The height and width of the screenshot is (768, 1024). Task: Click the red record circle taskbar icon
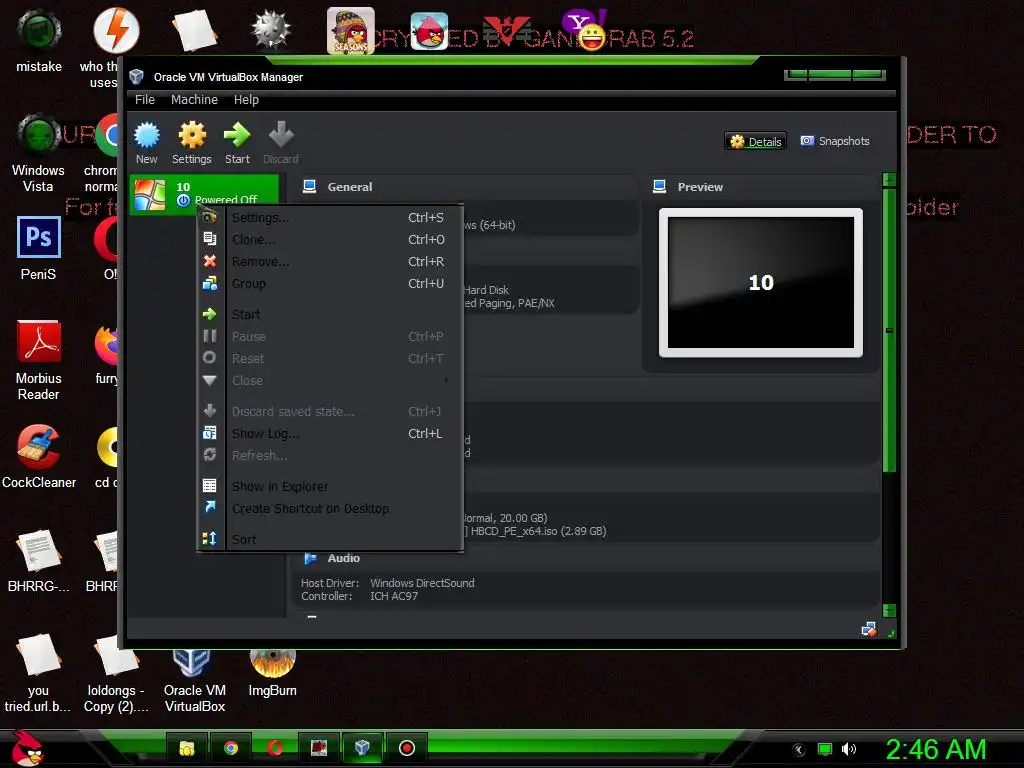coord(406,748)
